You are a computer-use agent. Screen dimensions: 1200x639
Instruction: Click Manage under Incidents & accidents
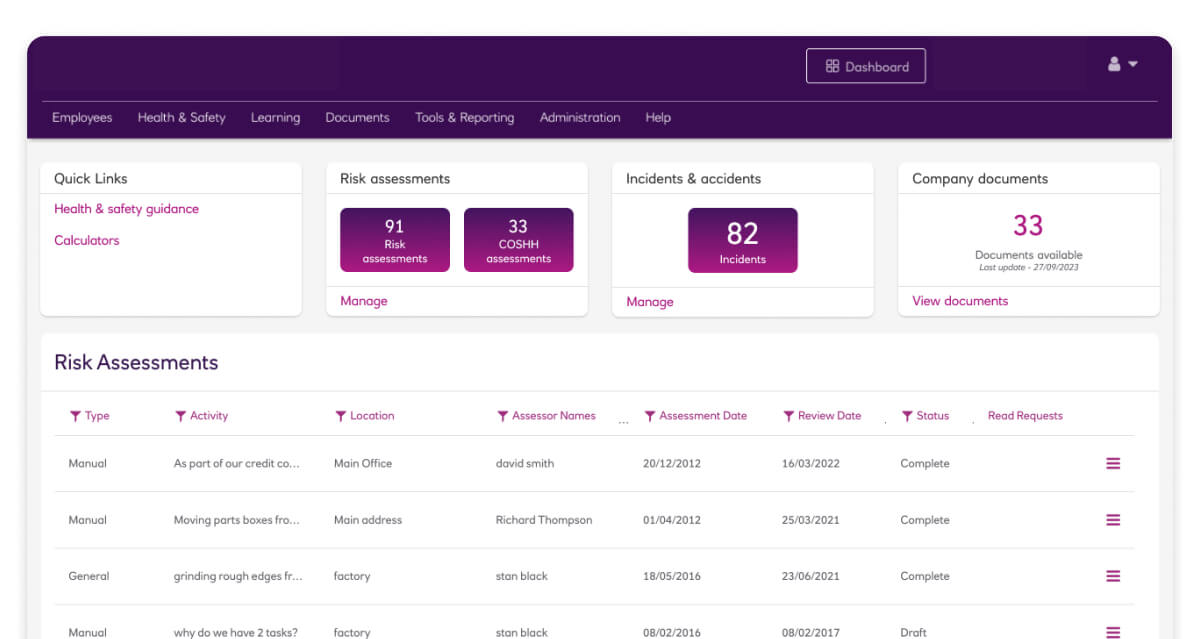tap(650, 302)
